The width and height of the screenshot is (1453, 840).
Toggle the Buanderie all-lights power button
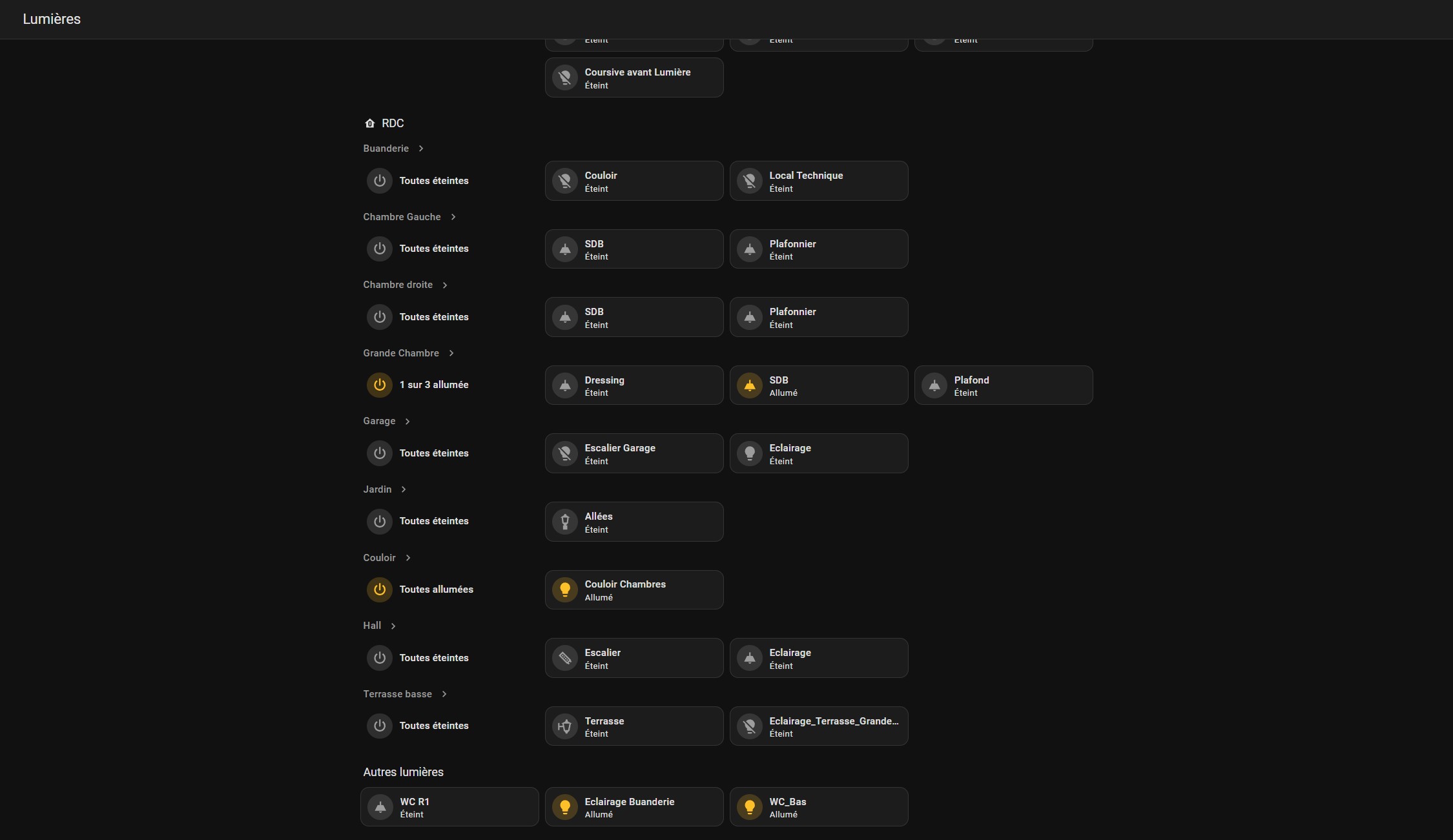[x=380, y=181]
